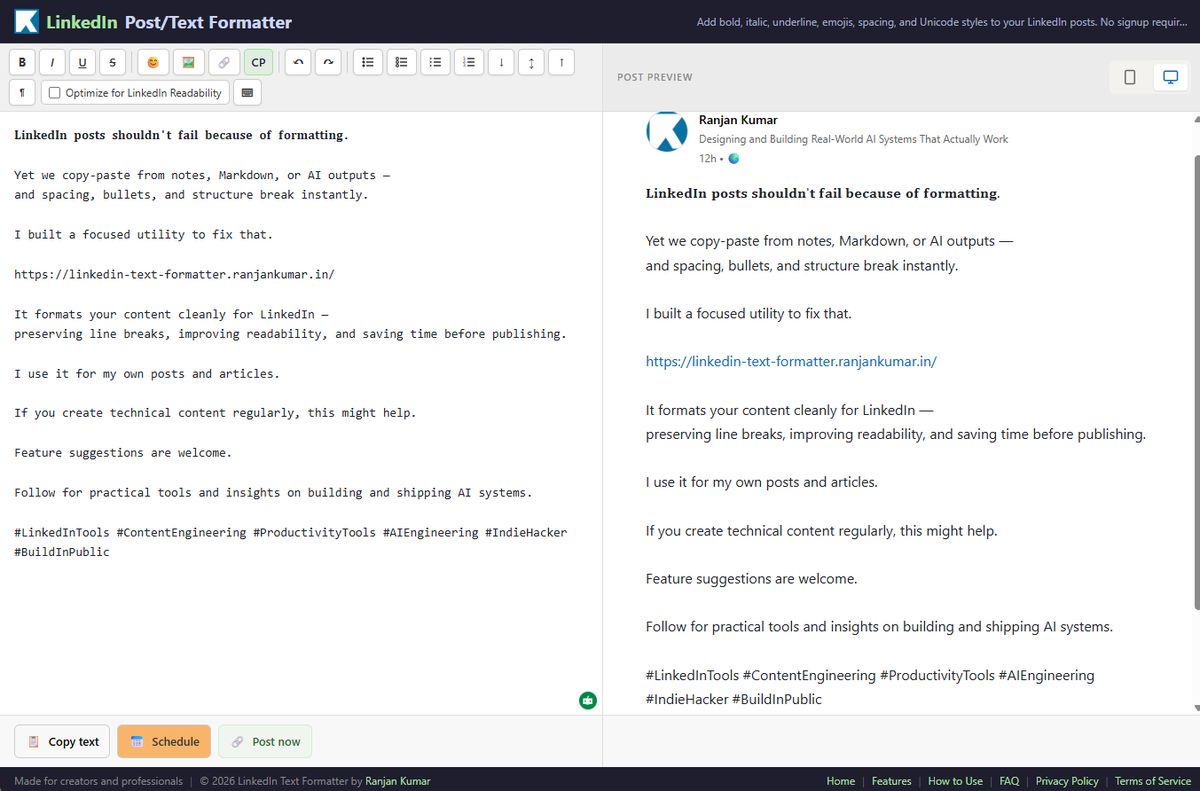The width and height of the screenshot is (1200, 791).
Task: Apply italic formatting
Action: point(51,62)
